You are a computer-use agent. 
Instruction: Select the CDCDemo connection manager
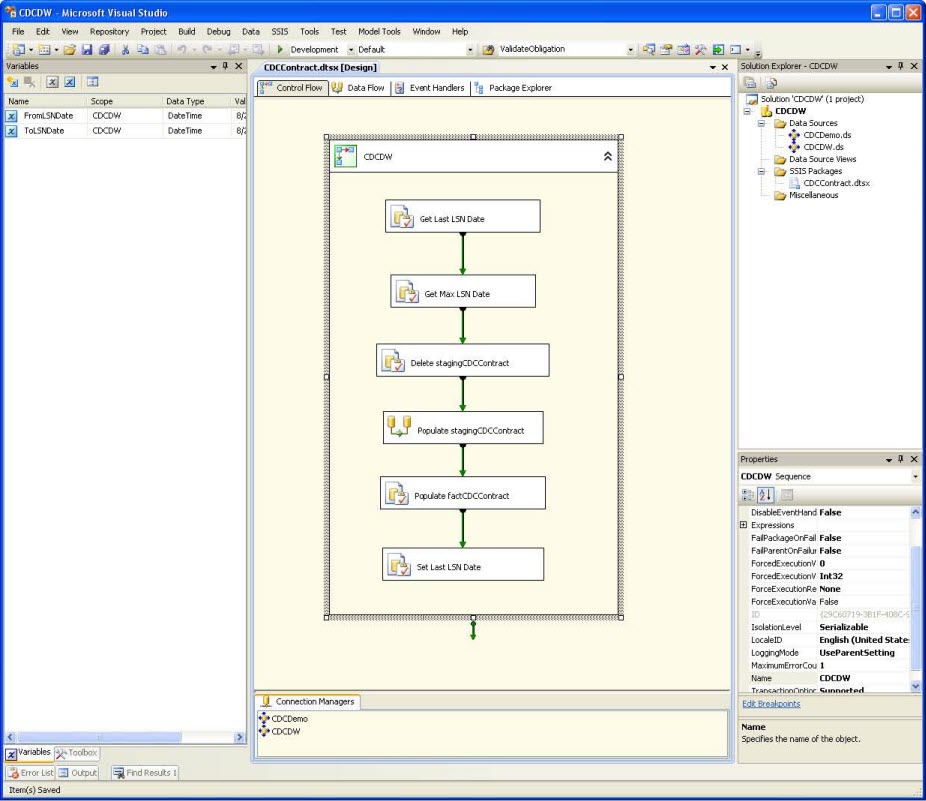(x=289, y=718)
